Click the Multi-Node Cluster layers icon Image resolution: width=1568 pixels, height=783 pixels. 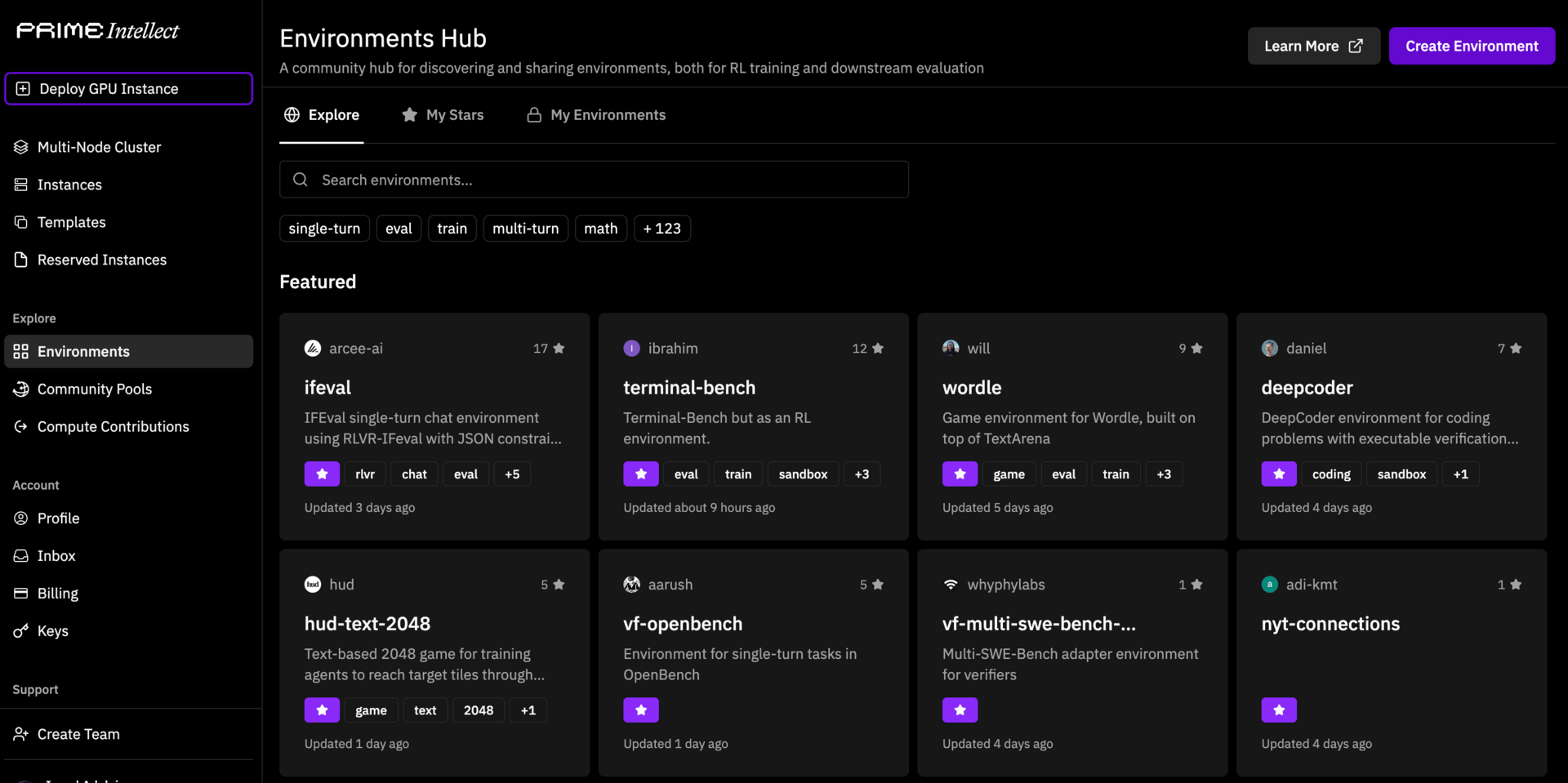click(21, 147)
